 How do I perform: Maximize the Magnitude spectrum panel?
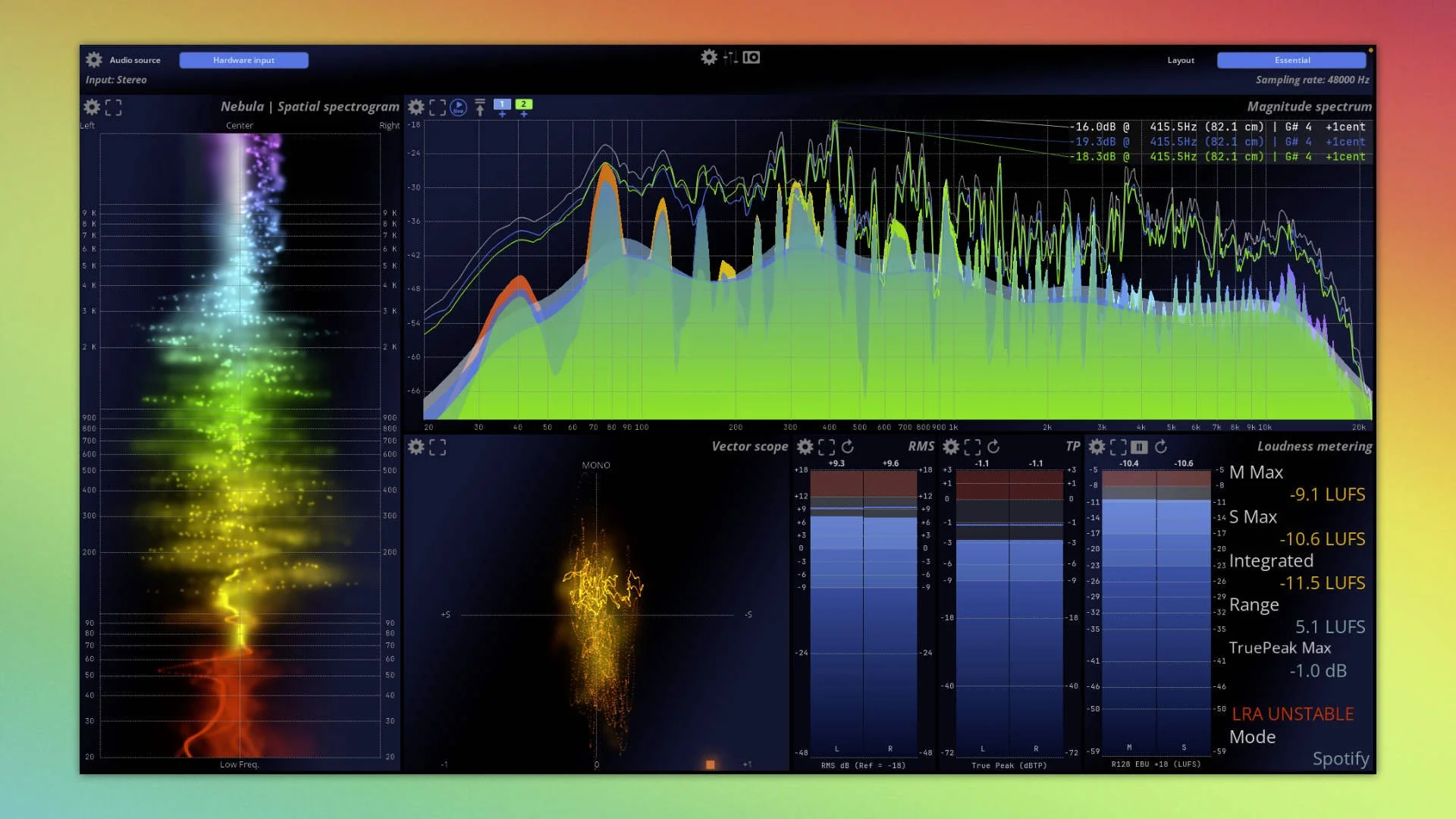tap(437, 107)
